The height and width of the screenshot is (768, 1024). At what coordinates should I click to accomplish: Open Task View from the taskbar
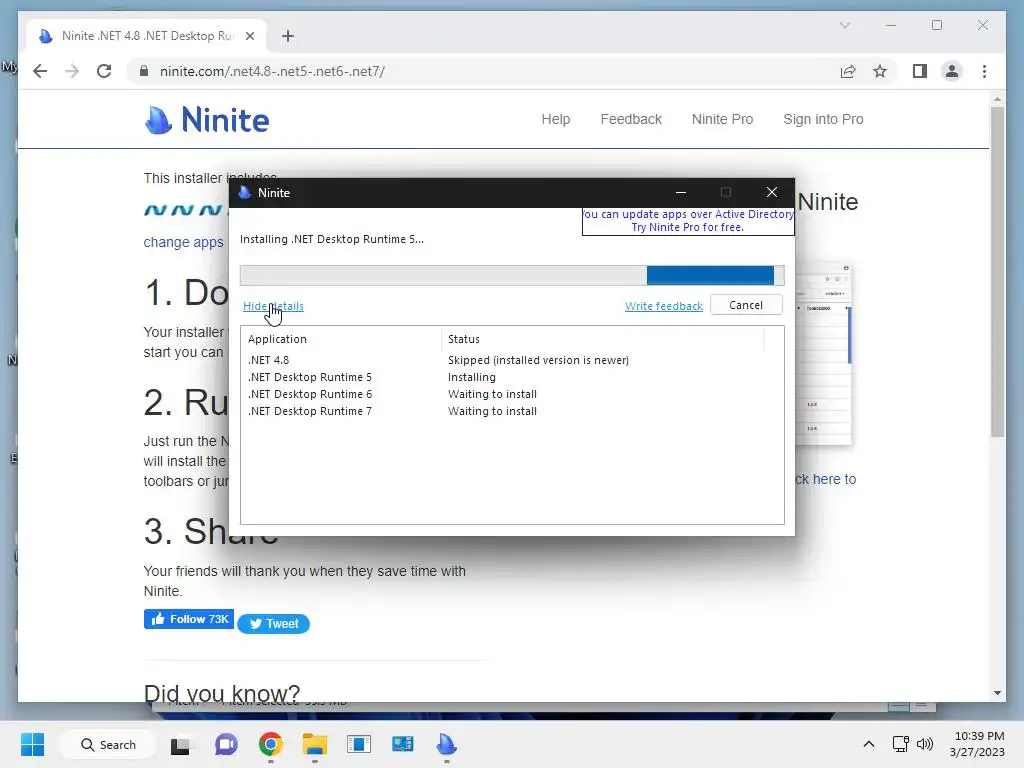(180, 744)
